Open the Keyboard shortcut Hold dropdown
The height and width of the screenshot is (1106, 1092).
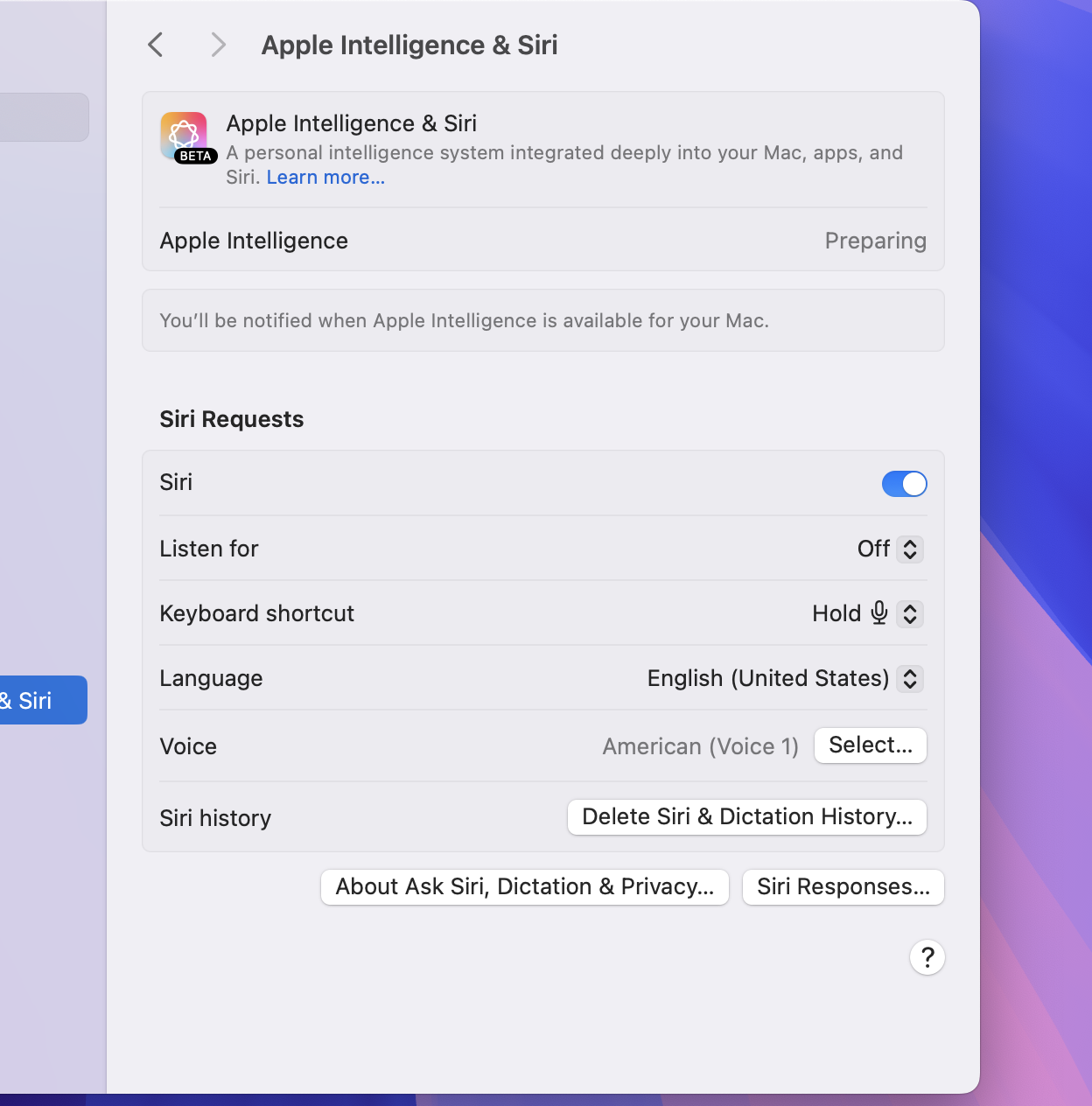coord(867,613)
